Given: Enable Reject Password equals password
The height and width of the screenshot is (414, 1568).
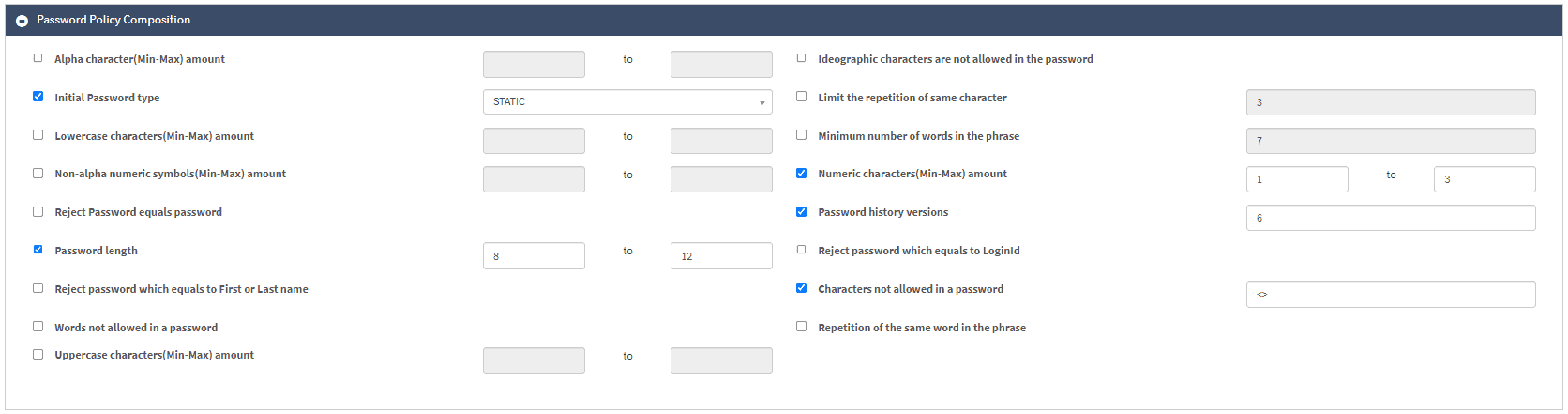Looking at the screenshot, I should (38, 212).
